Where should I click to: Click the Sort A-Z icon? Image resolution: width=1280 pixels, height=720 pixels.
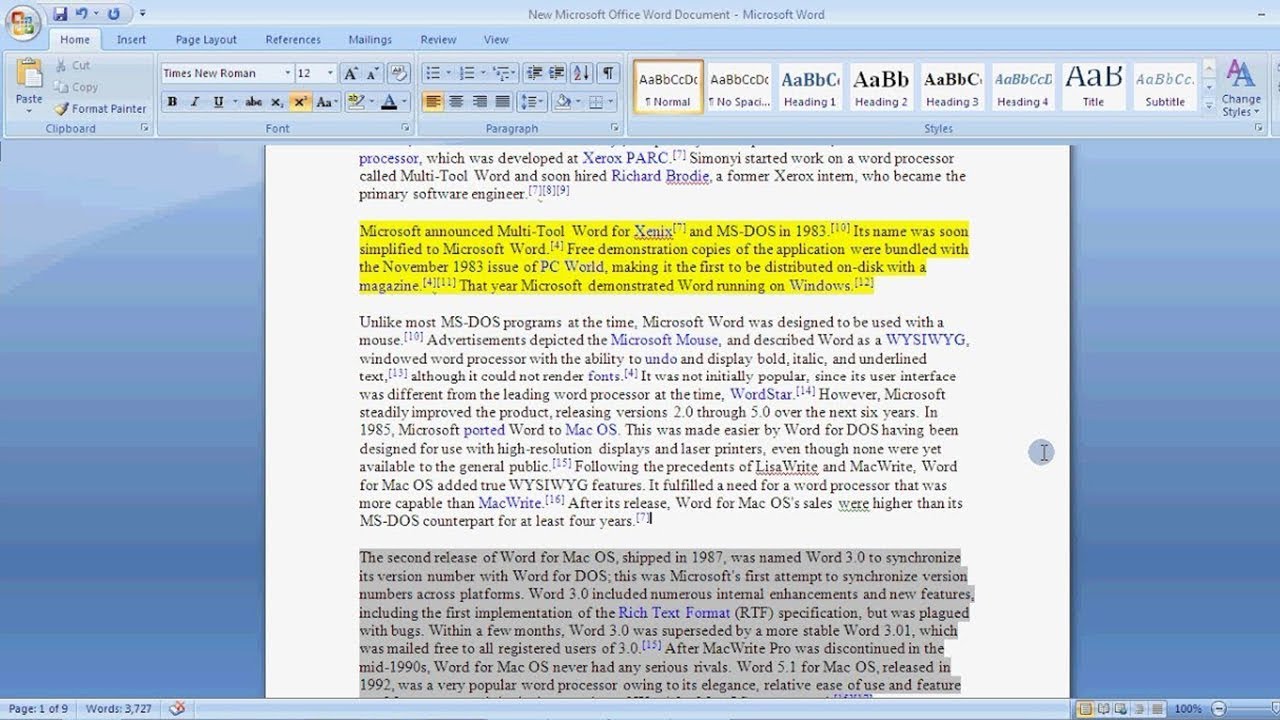point(582,73)
